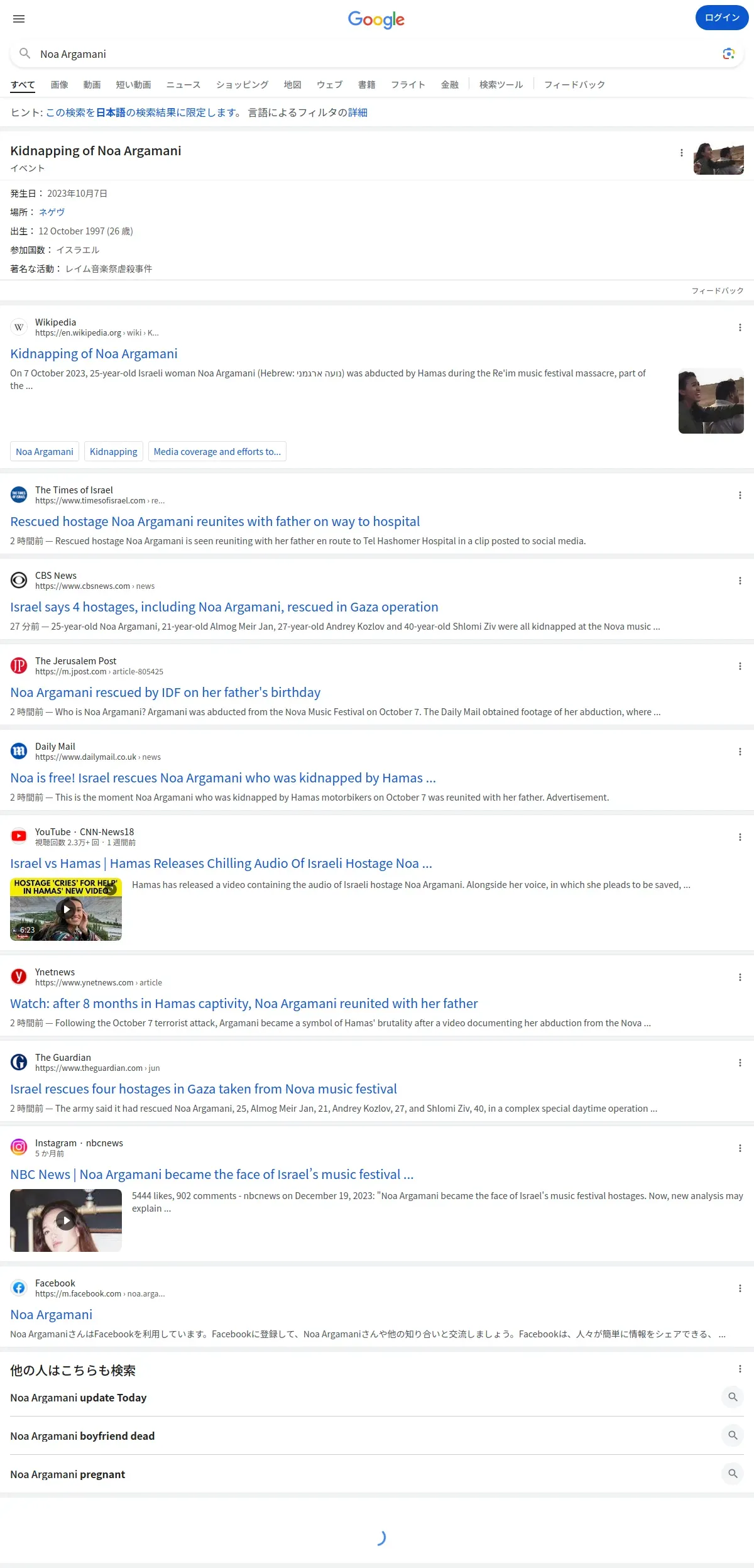The image size is (754, 1568).
Task: Switch to the ショッピング tab
Action: [242, 85]
